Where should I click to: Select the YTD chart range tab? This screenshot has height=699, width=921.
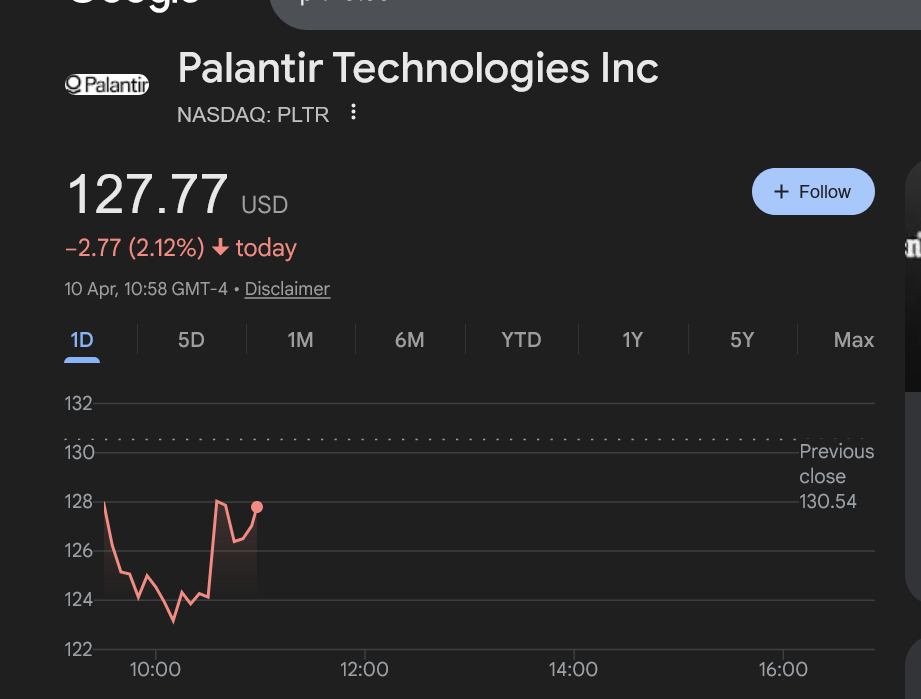click(521, 340)
